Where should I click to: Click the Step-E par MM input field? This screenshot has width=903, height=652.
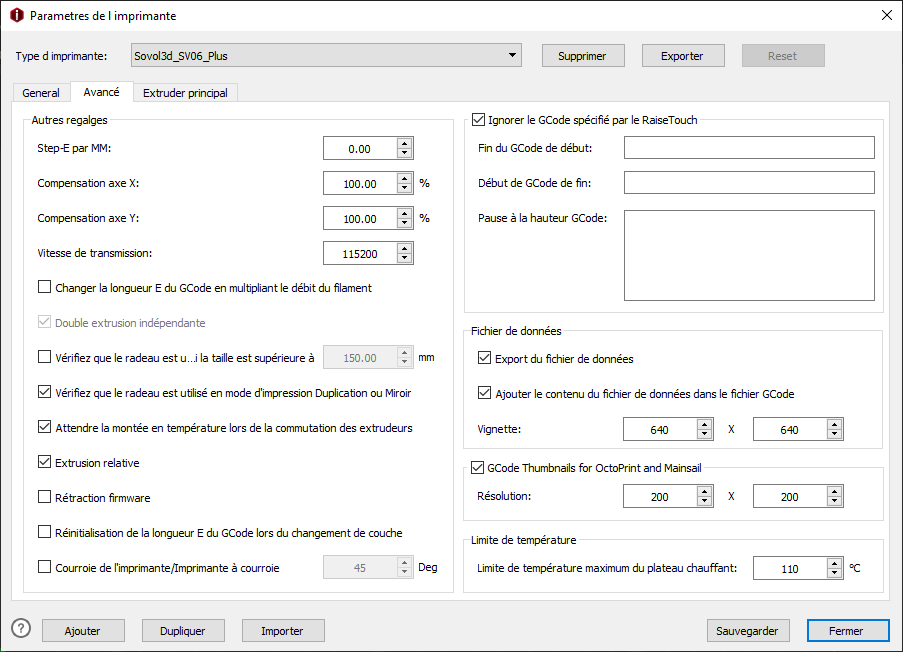(x=360, y=149)
